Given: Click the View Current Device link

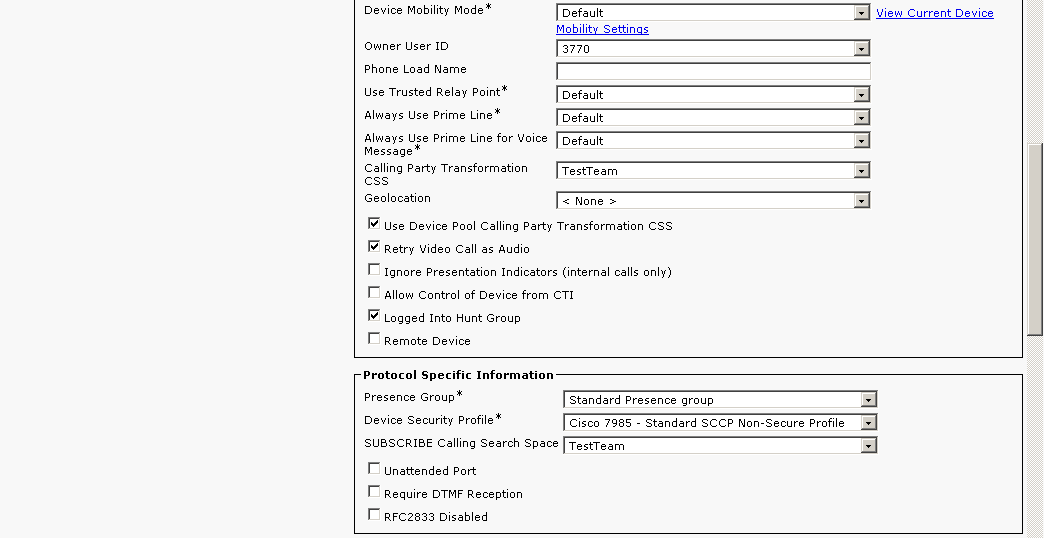Looking at the screenshot, I should point(934,13).
